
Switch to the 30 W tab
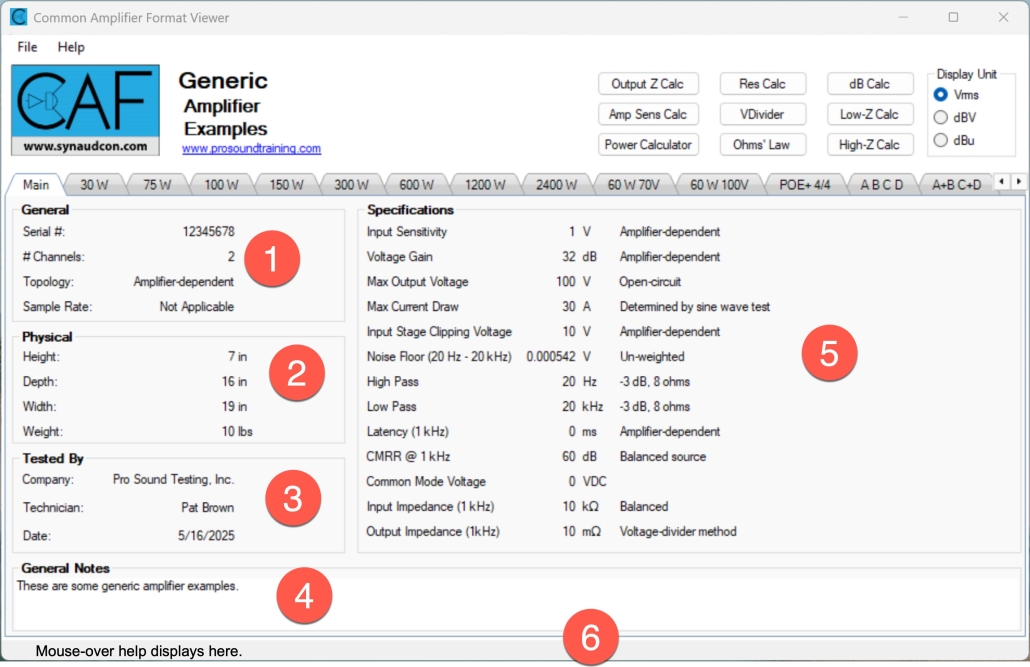94,185
